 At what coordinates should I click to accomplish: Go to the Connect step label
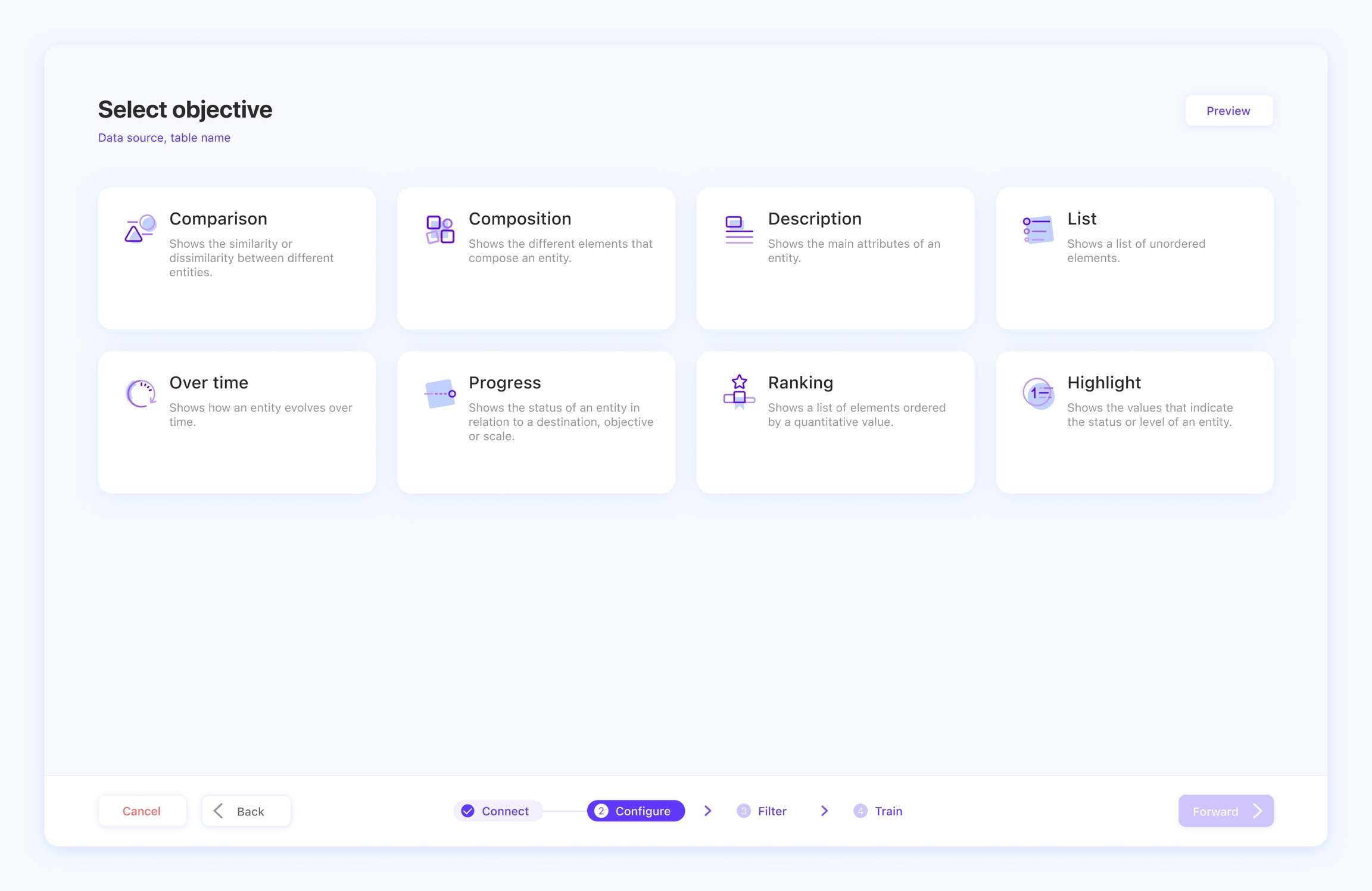(x=505, y=811)
